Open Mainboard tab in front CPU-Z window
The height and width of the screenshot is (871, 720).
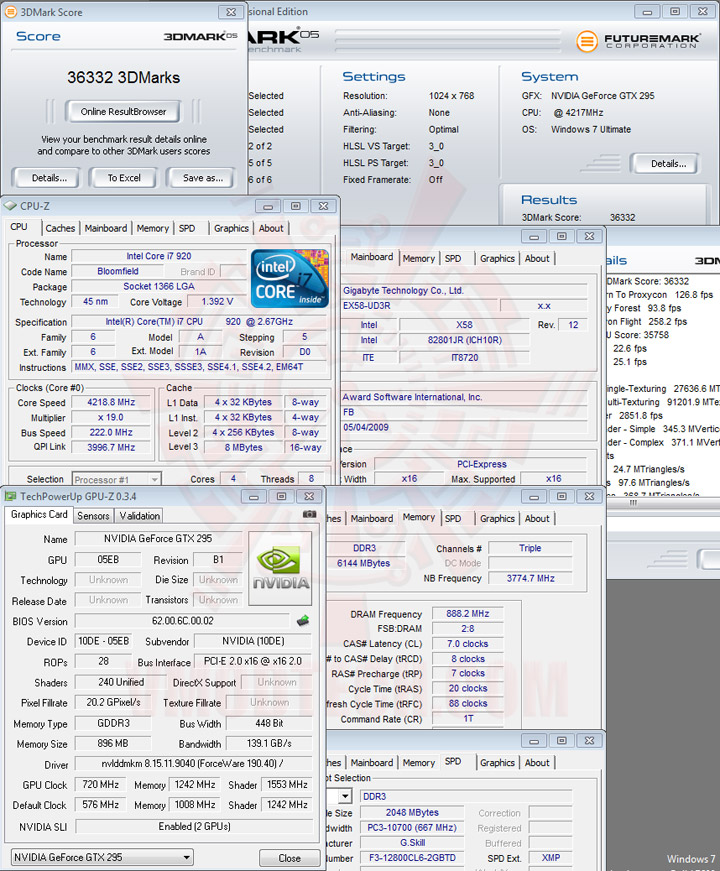click(106, 228)
